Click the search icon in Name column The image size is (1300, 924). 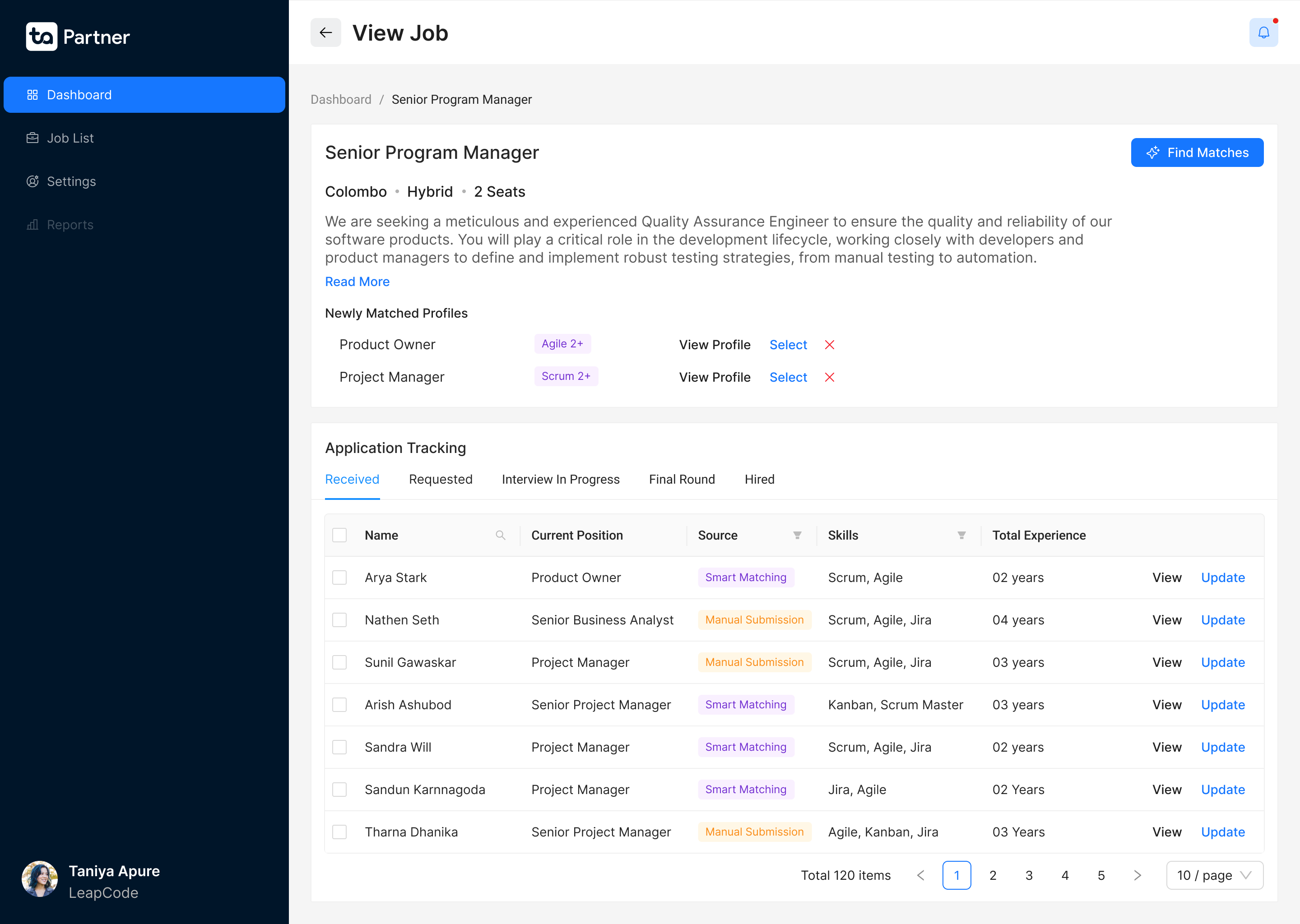click(500, 535)
